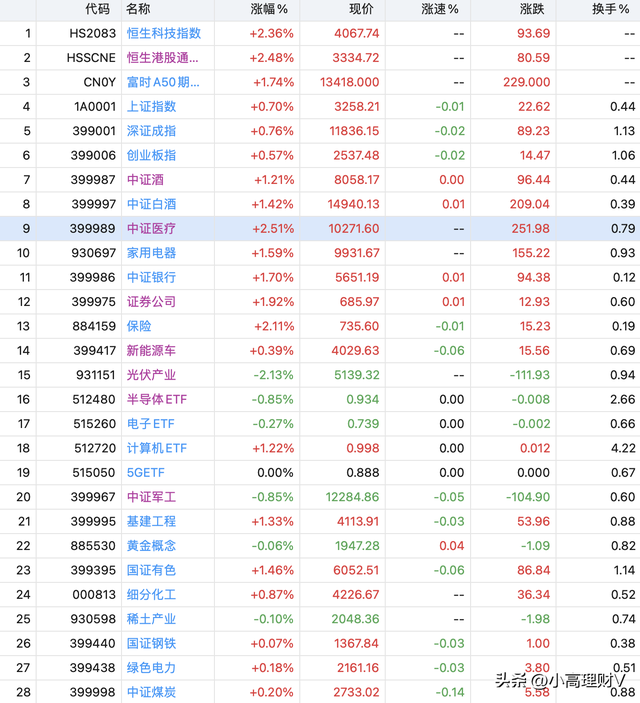Select code 399006

[x=93, y=156]
